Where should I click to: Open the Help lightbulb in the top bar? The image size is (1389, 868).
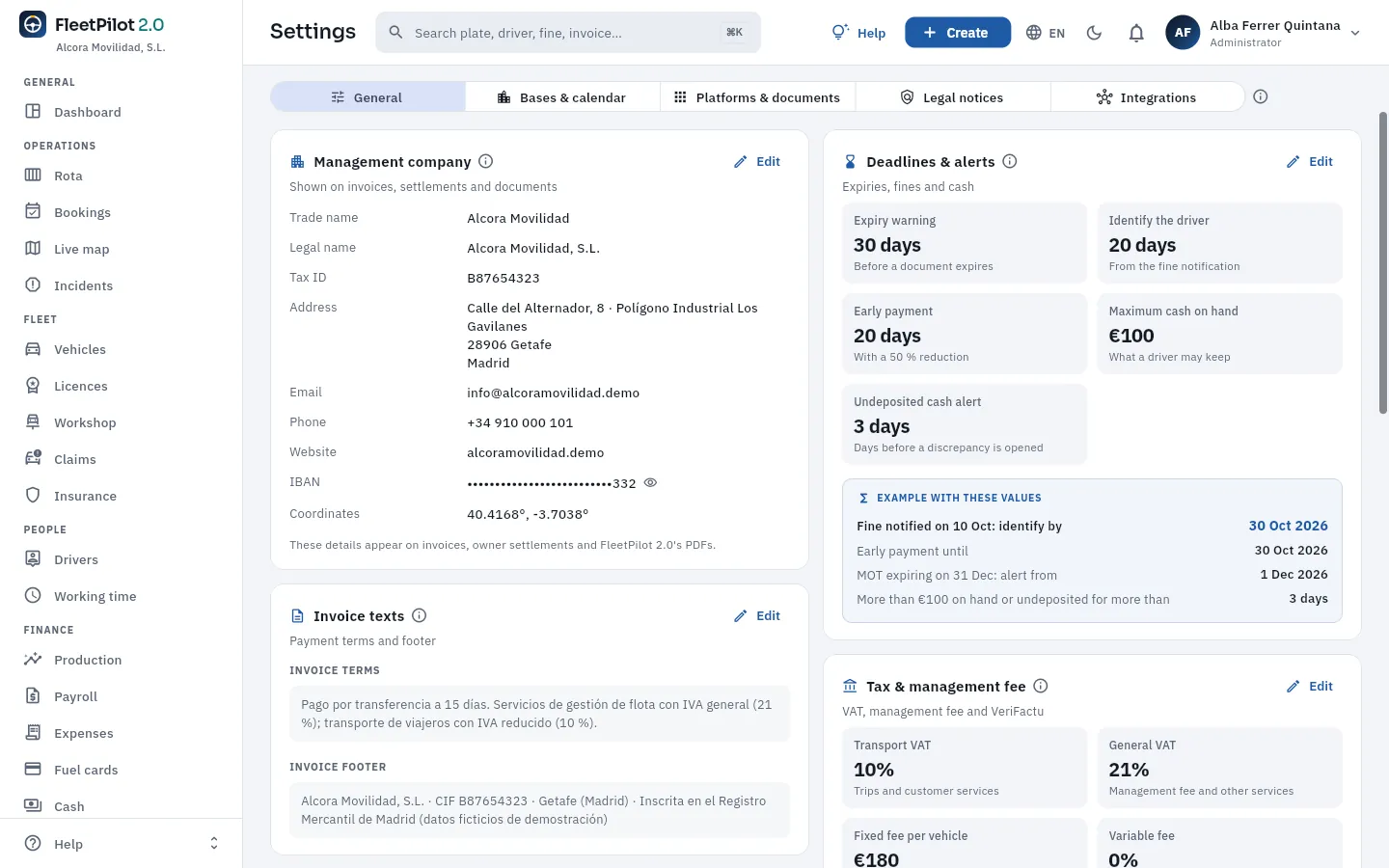tap(858, 33)
